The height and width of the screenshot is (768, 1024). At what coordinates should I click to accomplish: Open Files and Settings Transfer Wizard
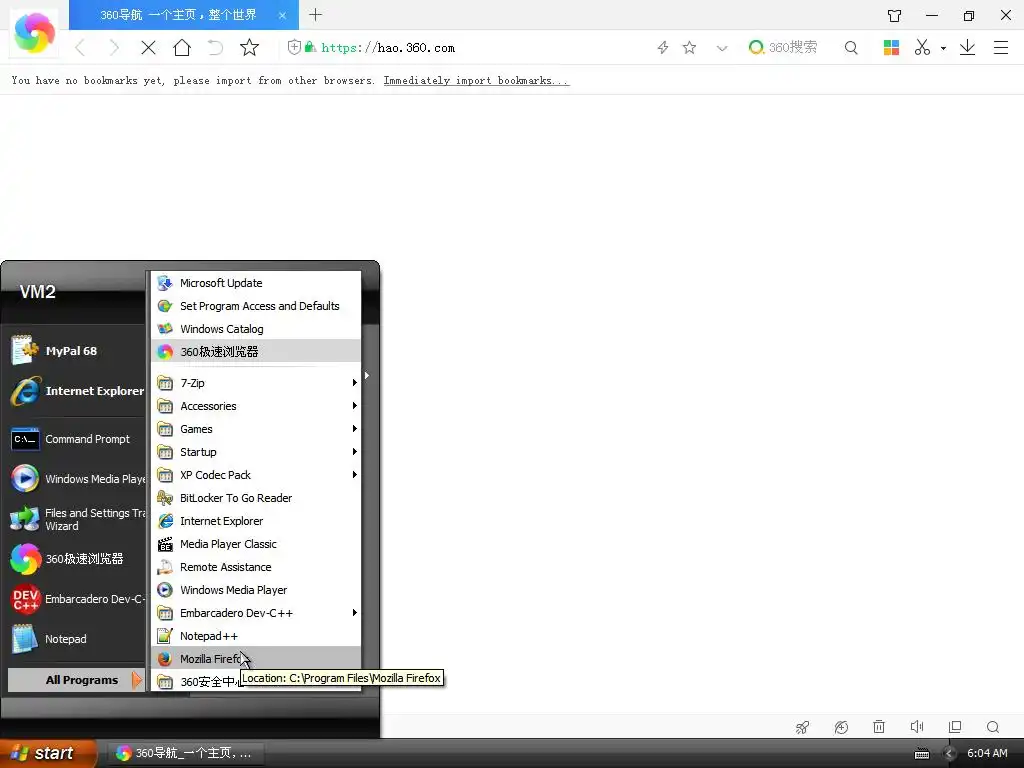[x=76, y=519]
